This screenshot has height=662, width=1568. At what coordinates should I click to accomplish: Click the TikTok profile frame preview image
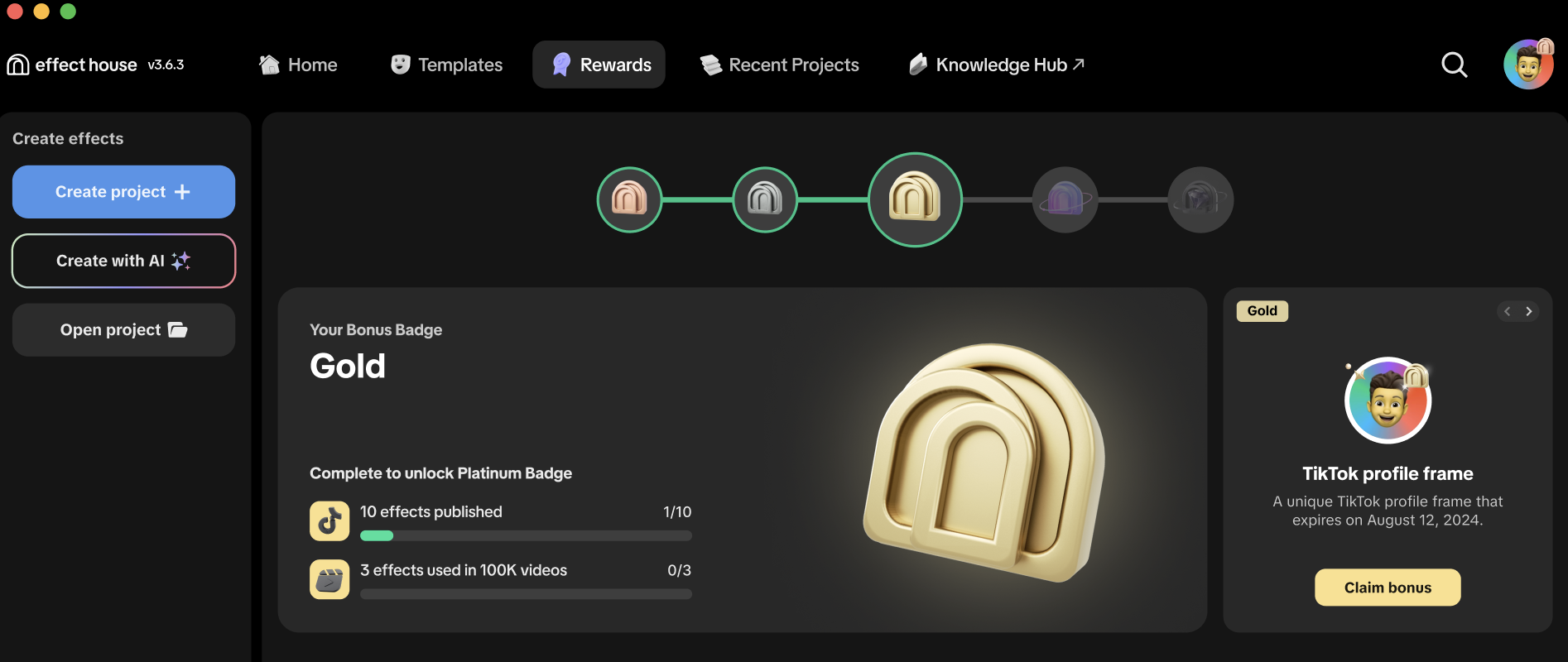click(x=1388, y=401)
